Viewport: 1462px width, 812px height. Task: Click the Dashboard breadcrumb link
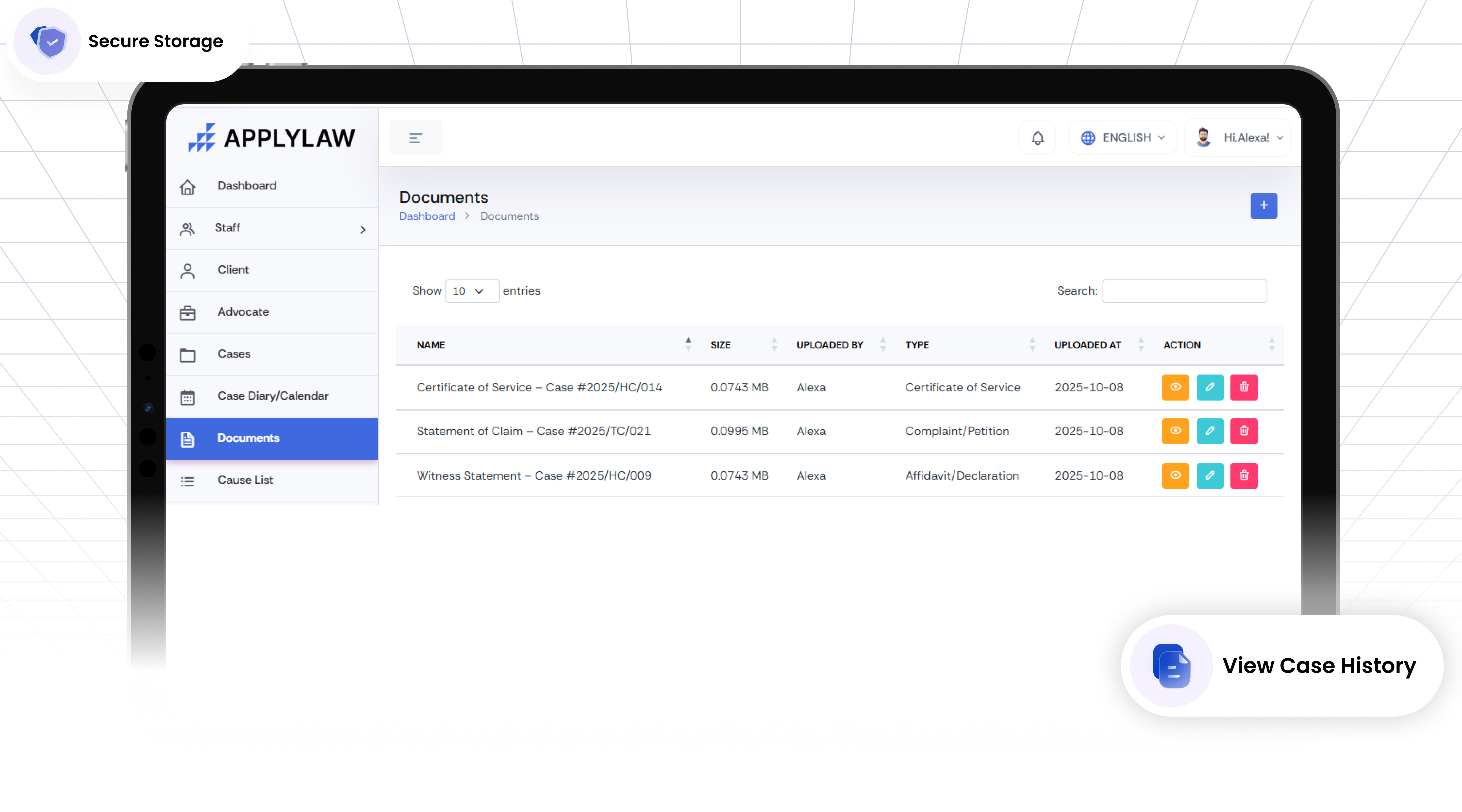tap(427, 216)
